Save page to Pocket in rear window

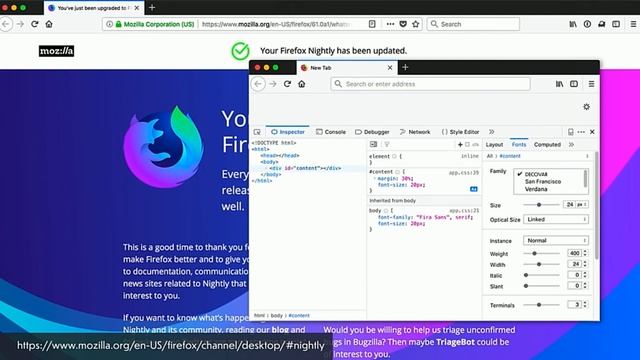point(403,24)
